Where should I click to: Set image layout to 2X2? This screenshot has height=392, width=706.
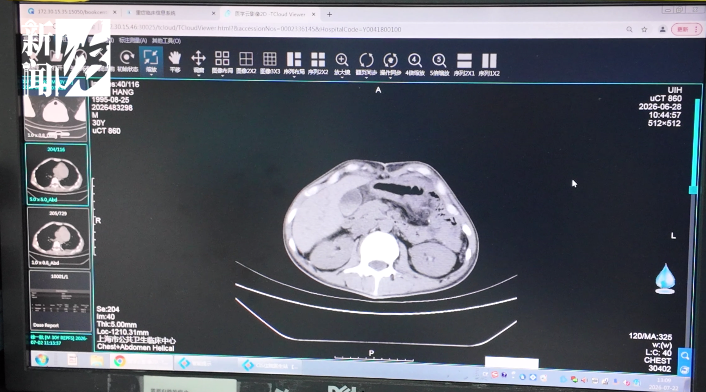(246, 62)
